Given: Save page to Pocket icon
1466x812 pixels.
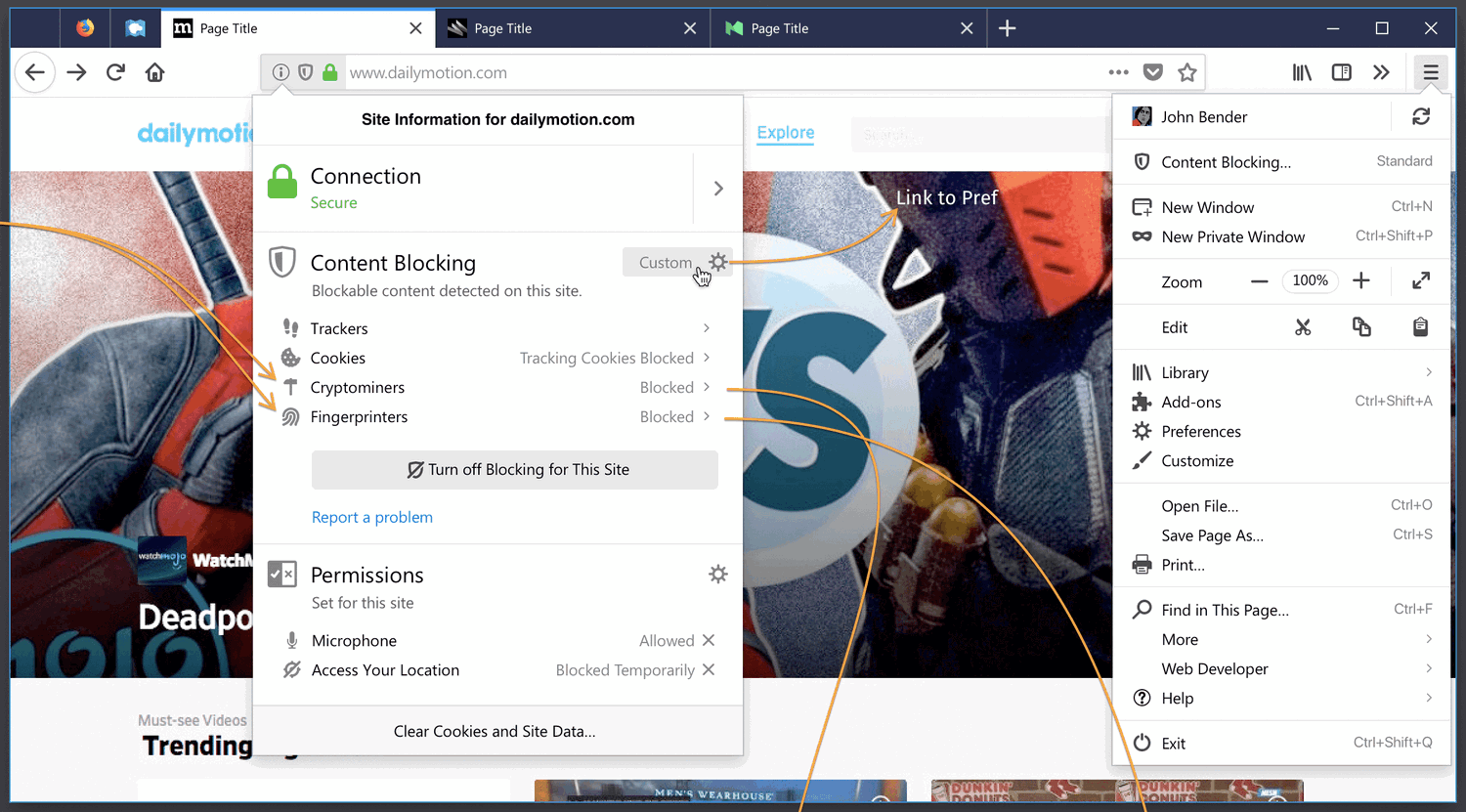Looking at the screenshot, I should [1153, 72].
